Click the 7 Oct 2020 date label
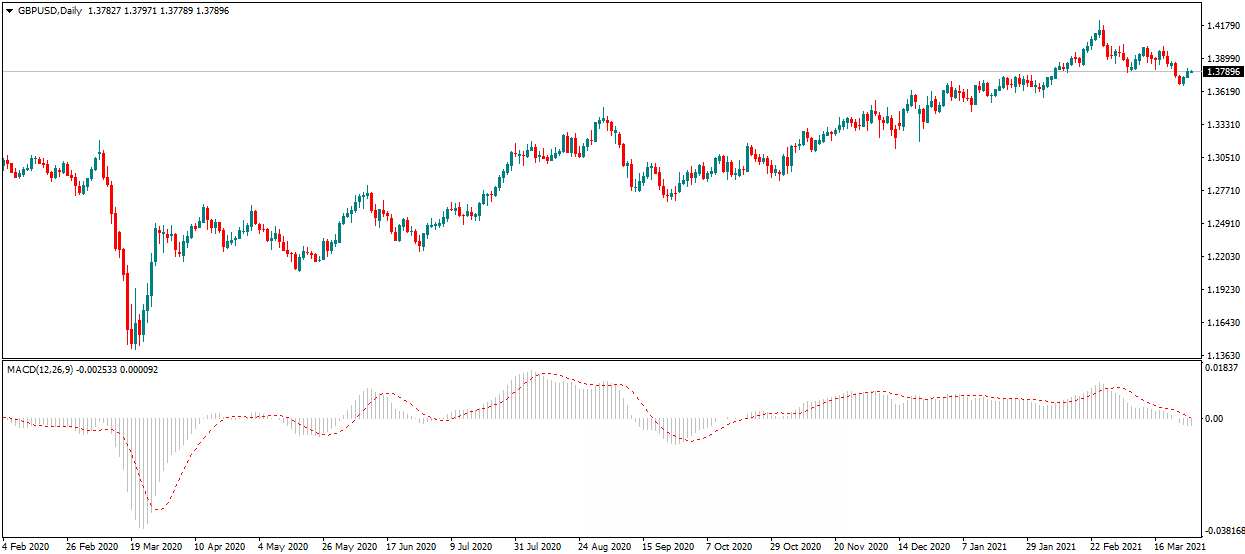 coord(729,547)
